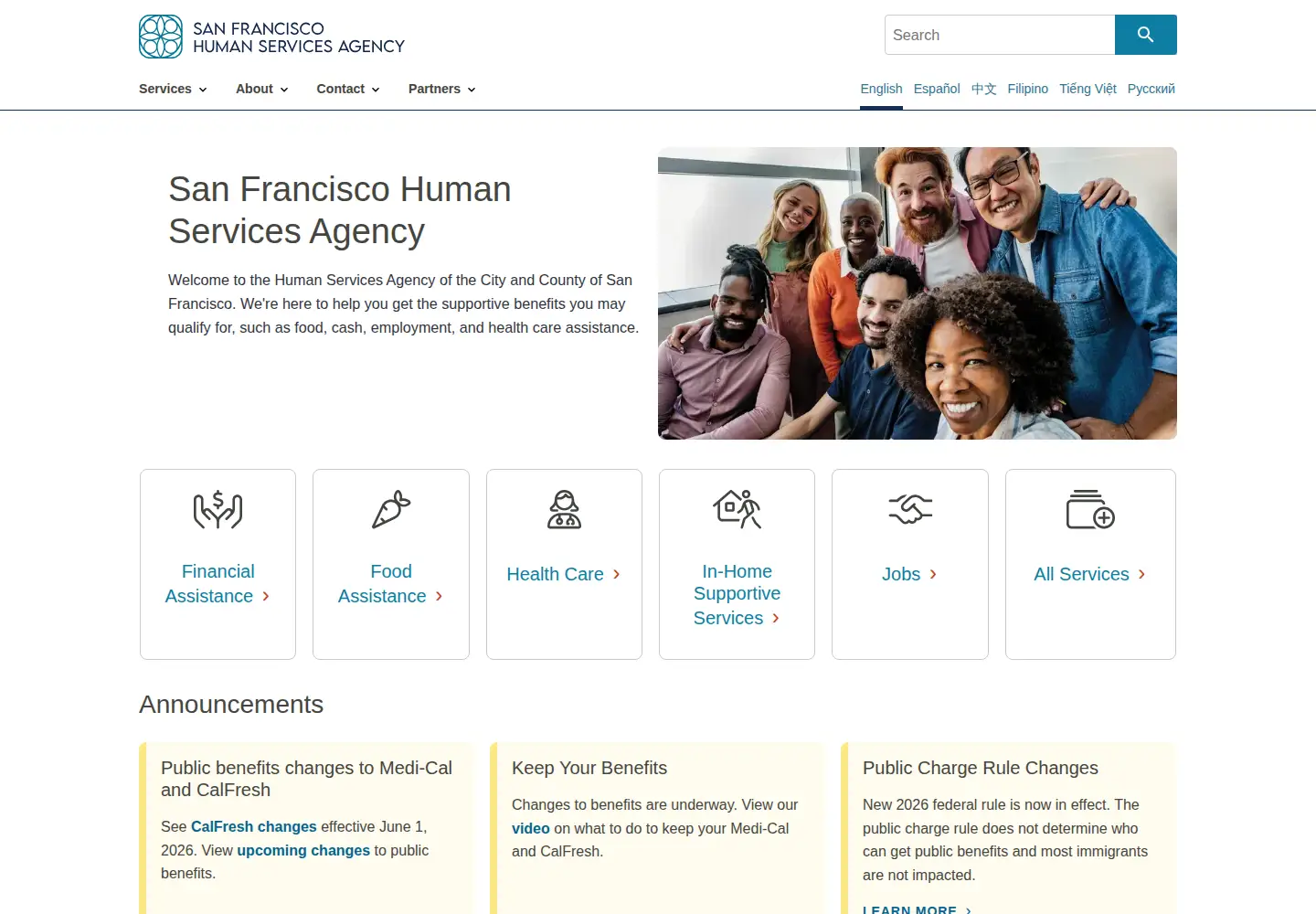Viewport: 1316px width, 914px height.
Task: Select the English language tab
Action: point(881,89)
